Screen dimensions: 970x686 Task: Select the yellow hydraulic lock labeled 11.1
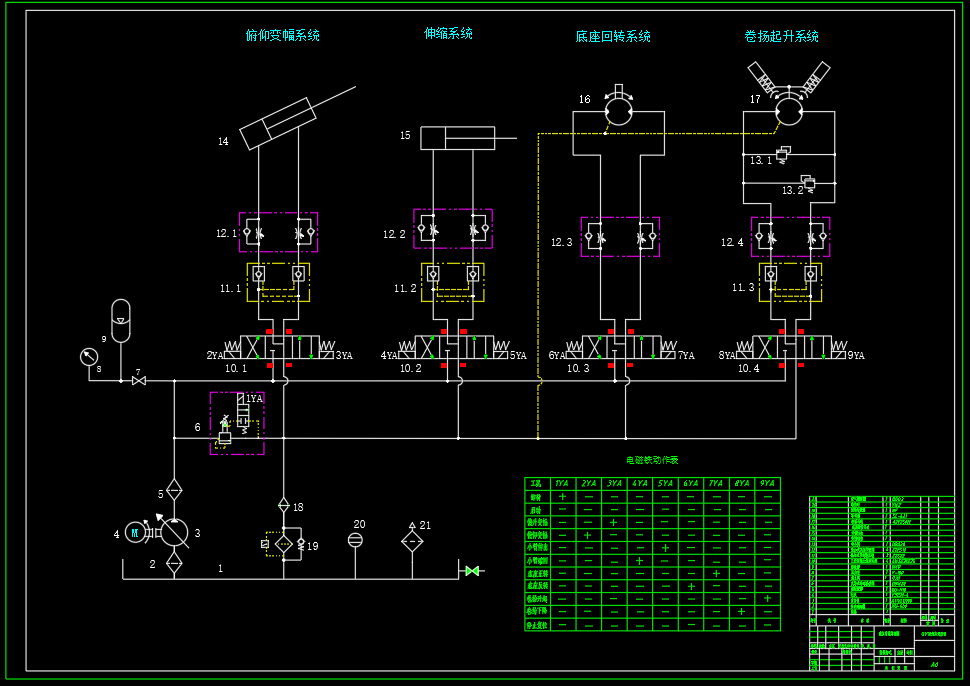coord(278,282)
